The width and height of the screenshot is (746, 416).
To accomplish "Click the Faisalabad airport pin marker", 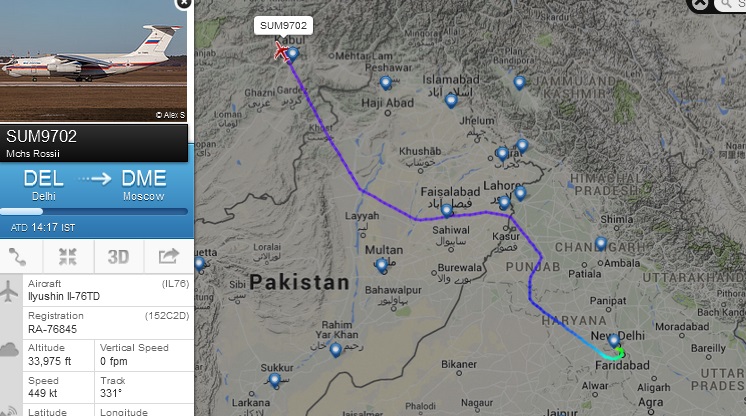I will pos(446,210).
